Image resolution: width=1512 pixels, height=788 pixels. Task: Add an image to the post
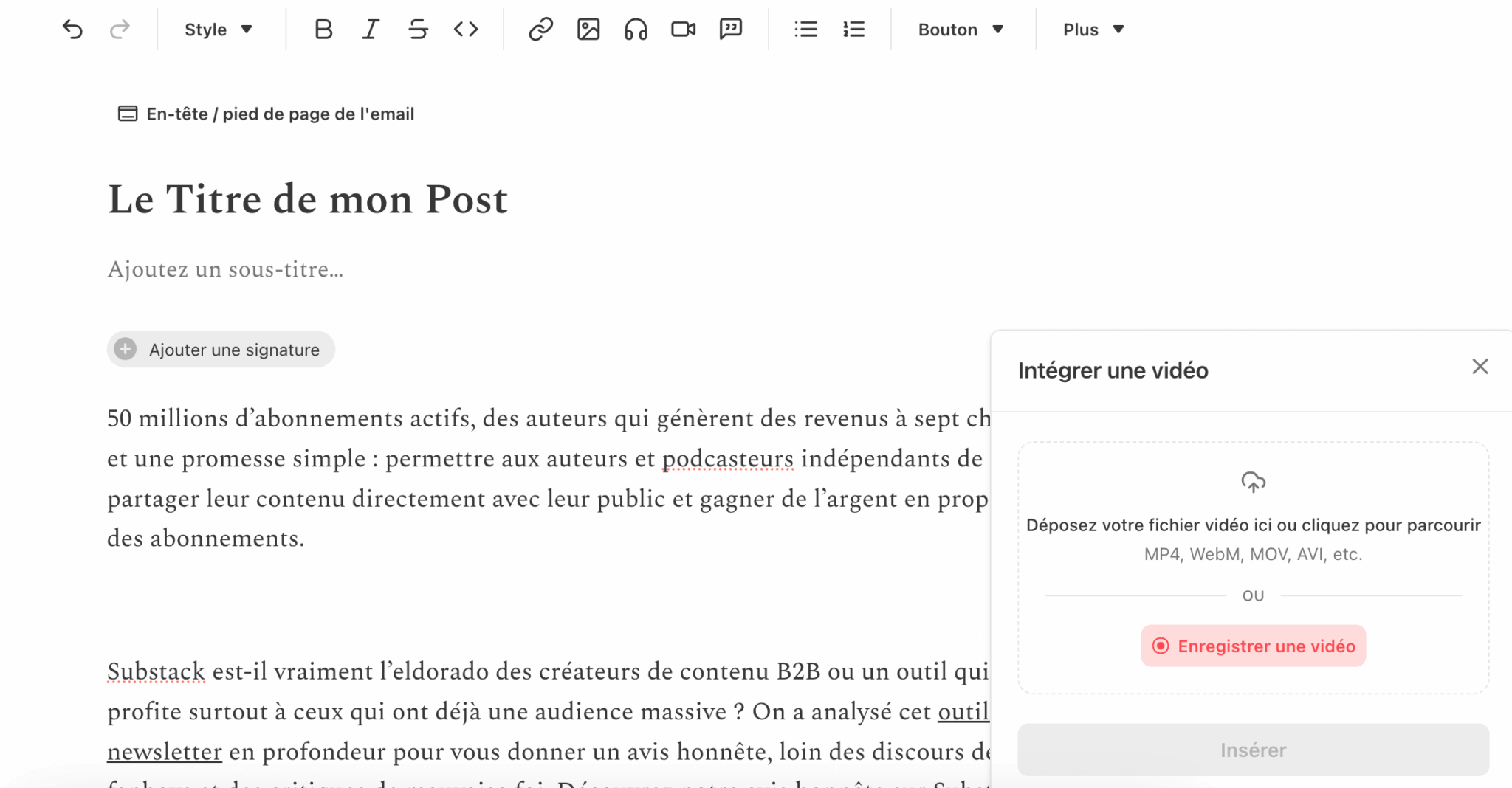588,30
